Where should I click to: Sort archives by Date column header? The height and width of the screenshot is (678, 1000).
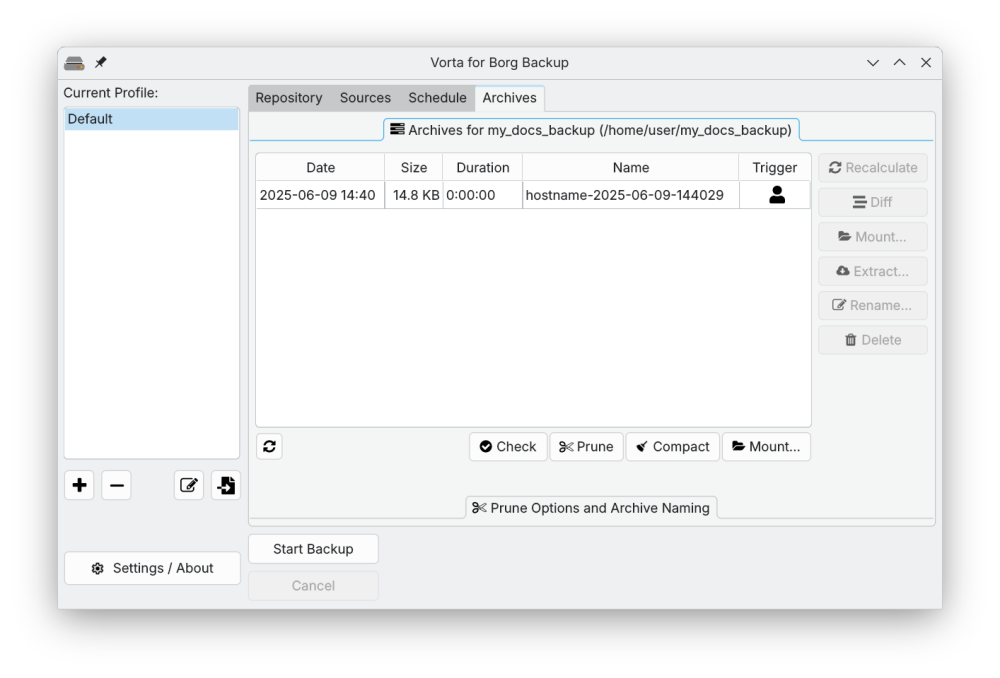(x=320, y=168)
